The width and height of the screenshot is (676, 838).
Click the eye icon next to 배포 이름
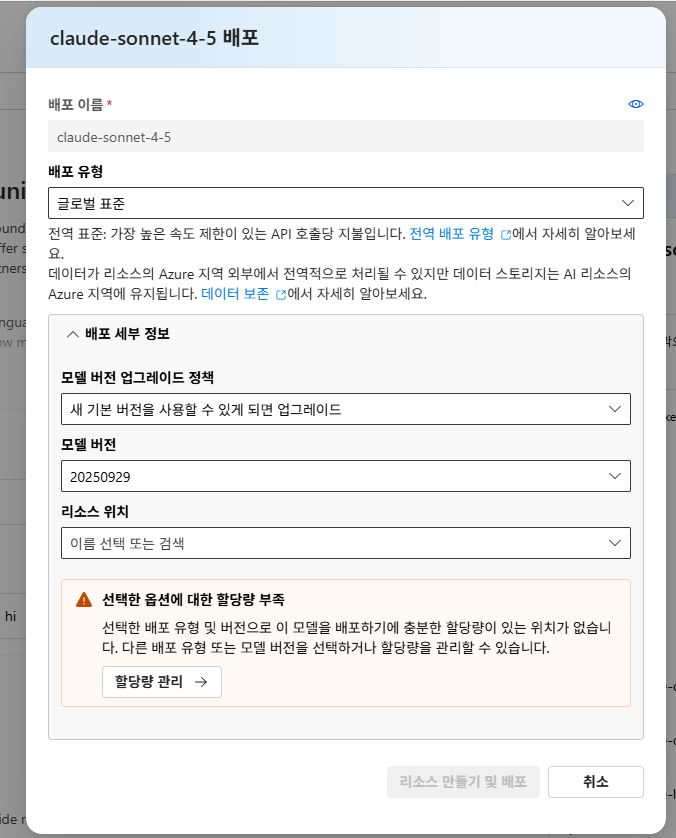[635, 104]
